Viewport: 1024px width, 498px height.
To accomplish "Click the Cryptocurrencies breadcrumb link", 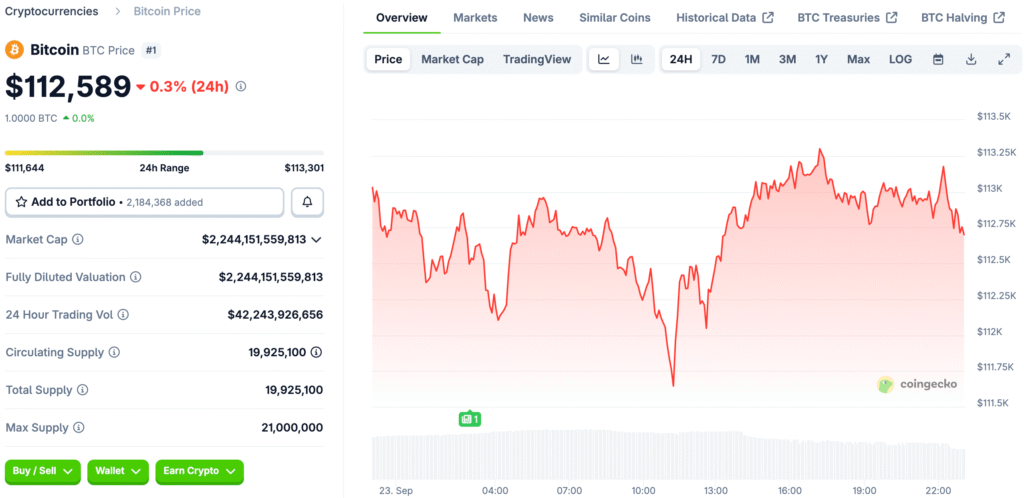I will tap(52, 11).
